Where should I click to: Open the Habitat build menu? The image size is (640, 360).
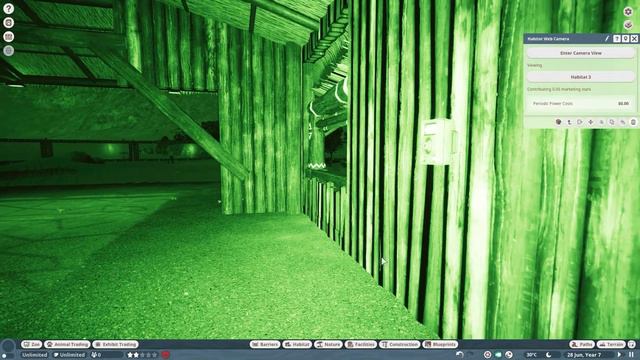point(297,344)
